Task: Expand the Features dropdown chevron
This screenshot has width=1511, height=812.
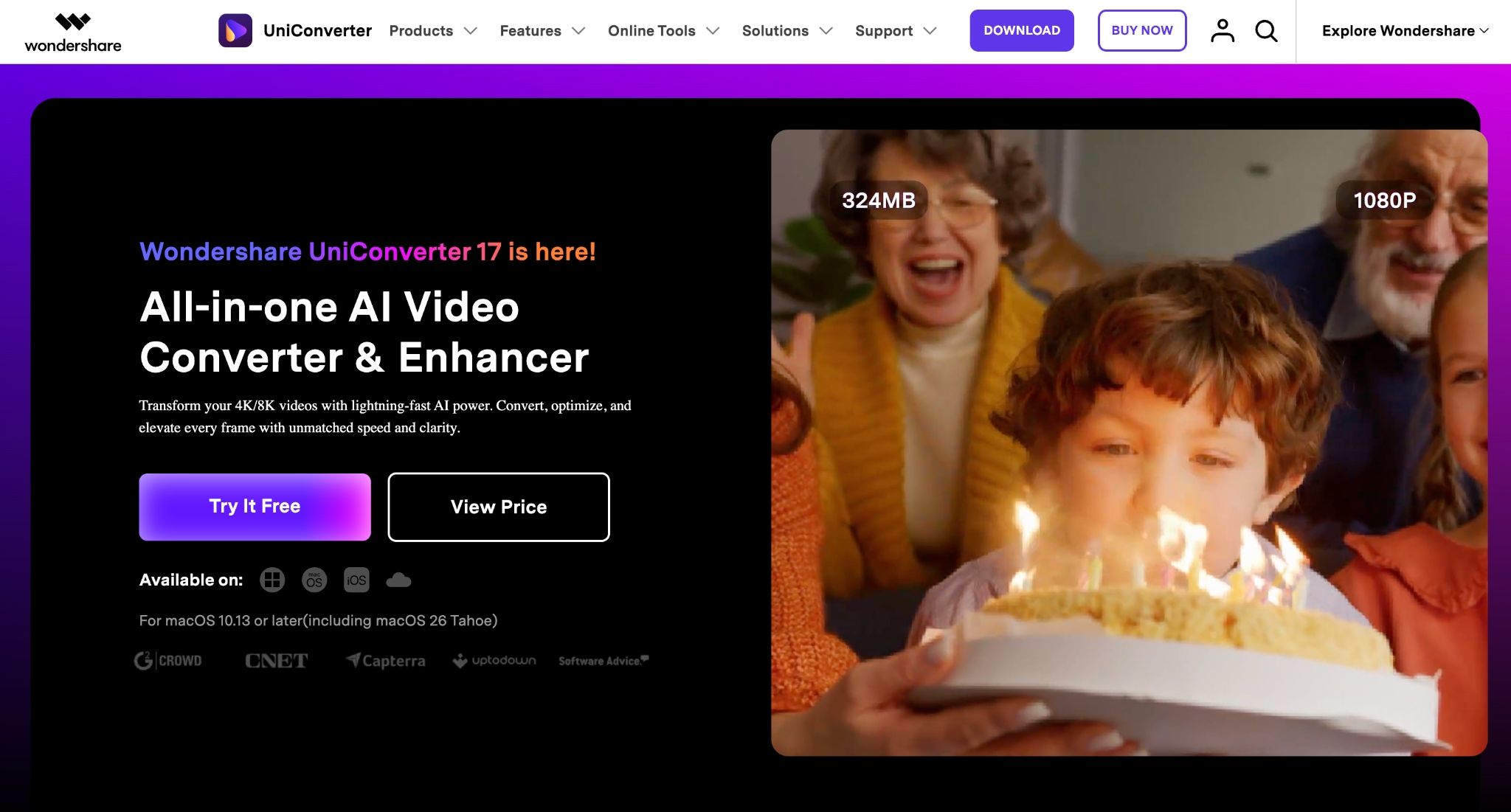Action: (578, 31)
